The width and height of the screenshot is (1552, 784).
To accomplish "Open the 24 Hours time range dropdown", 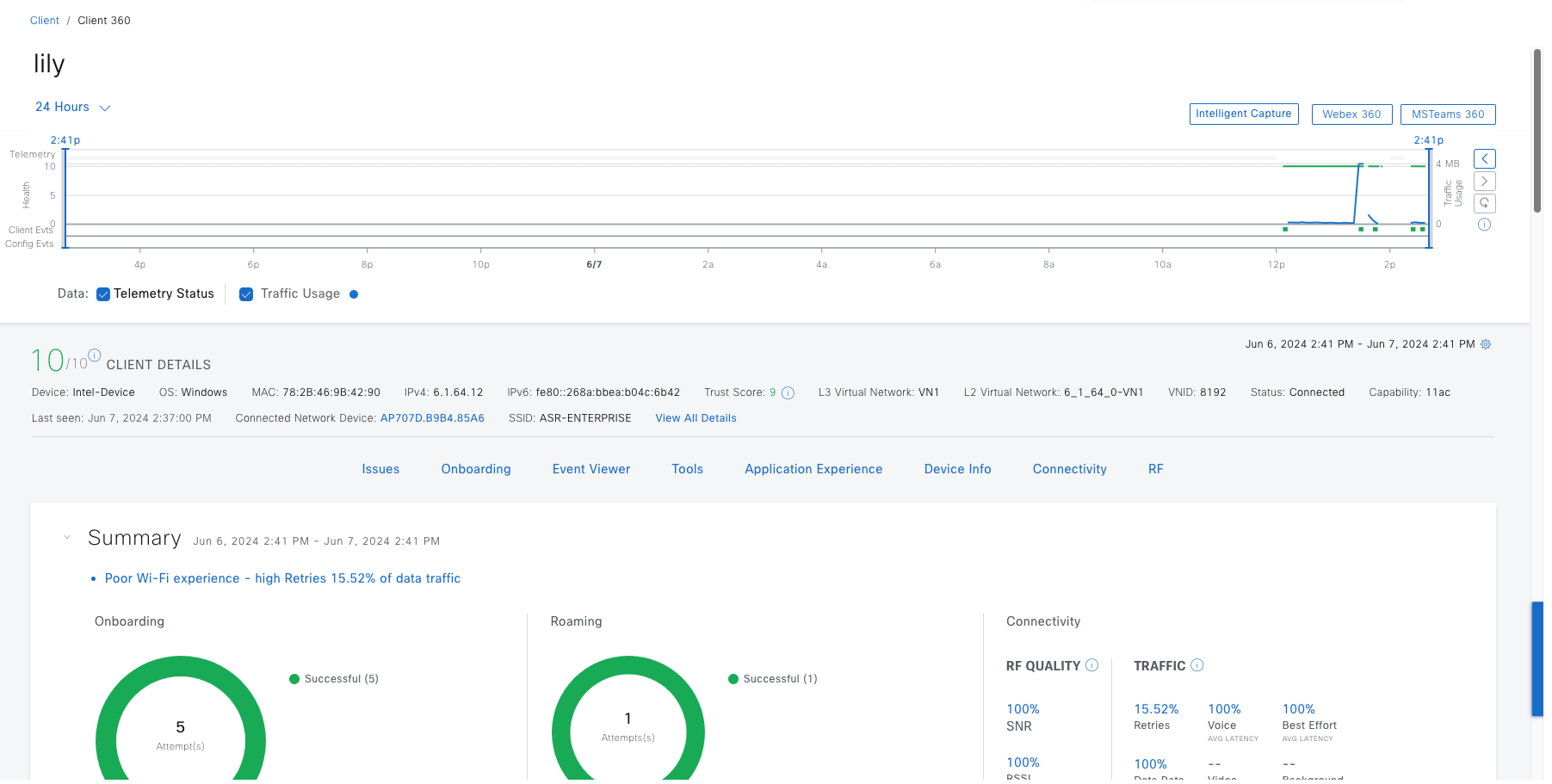I will (x=72, y=108).
